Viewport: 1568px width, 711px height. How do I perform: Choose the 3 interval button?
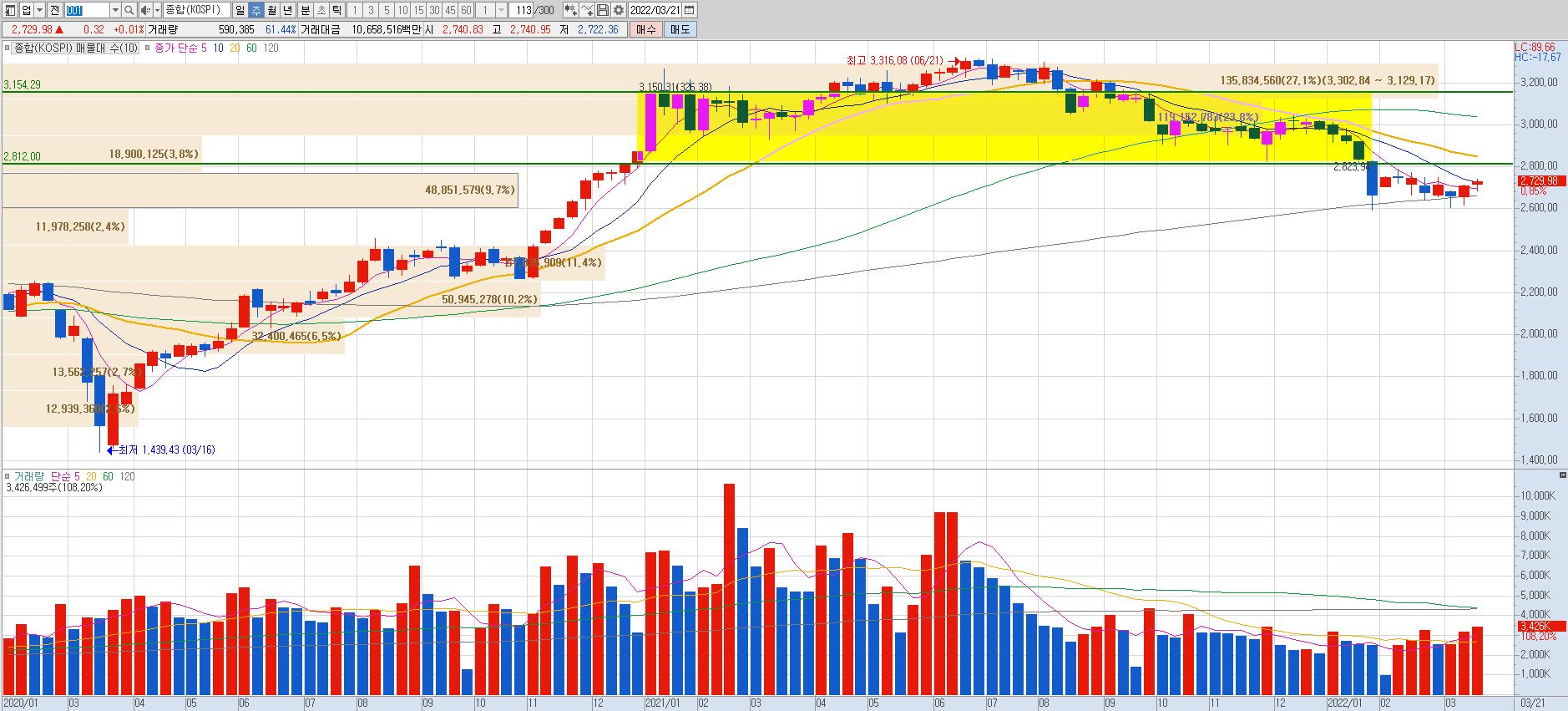pyautogui.click(x=370, y=10)
